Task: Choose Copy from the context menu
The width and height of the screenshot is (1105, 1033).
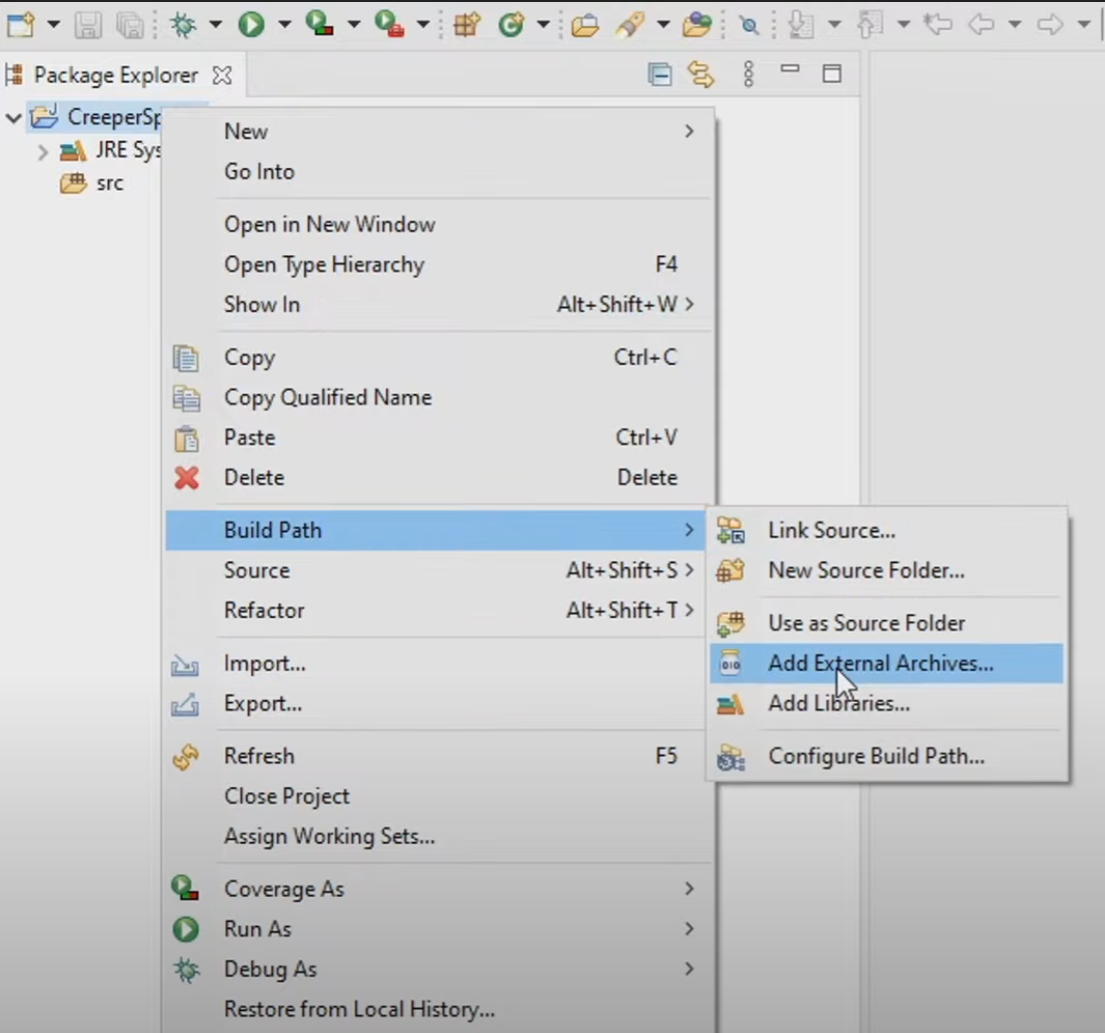Action: tap(438, 357)
